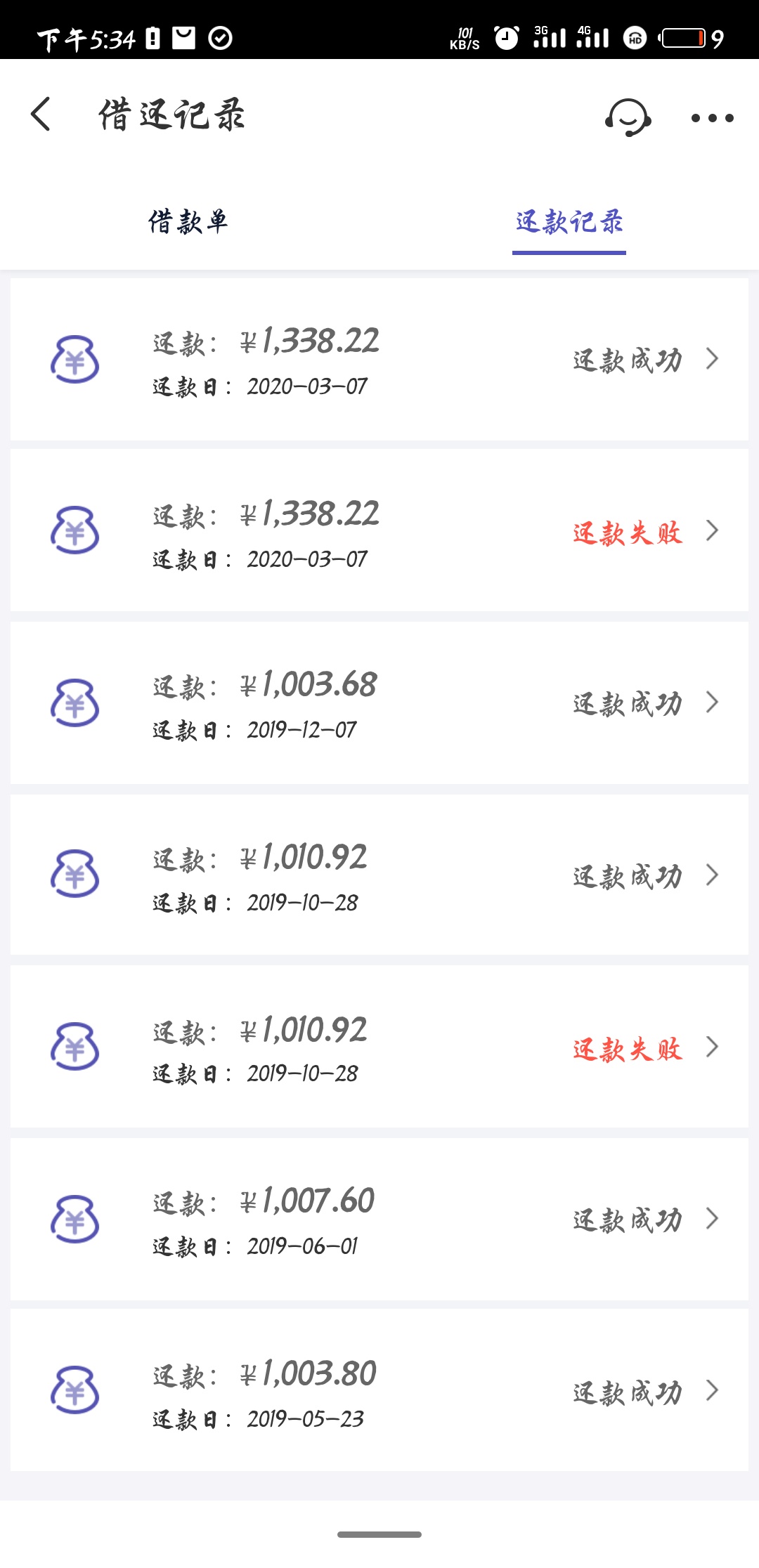Expand chevron of 2020-03-07 failed repayment

[712, 531]
